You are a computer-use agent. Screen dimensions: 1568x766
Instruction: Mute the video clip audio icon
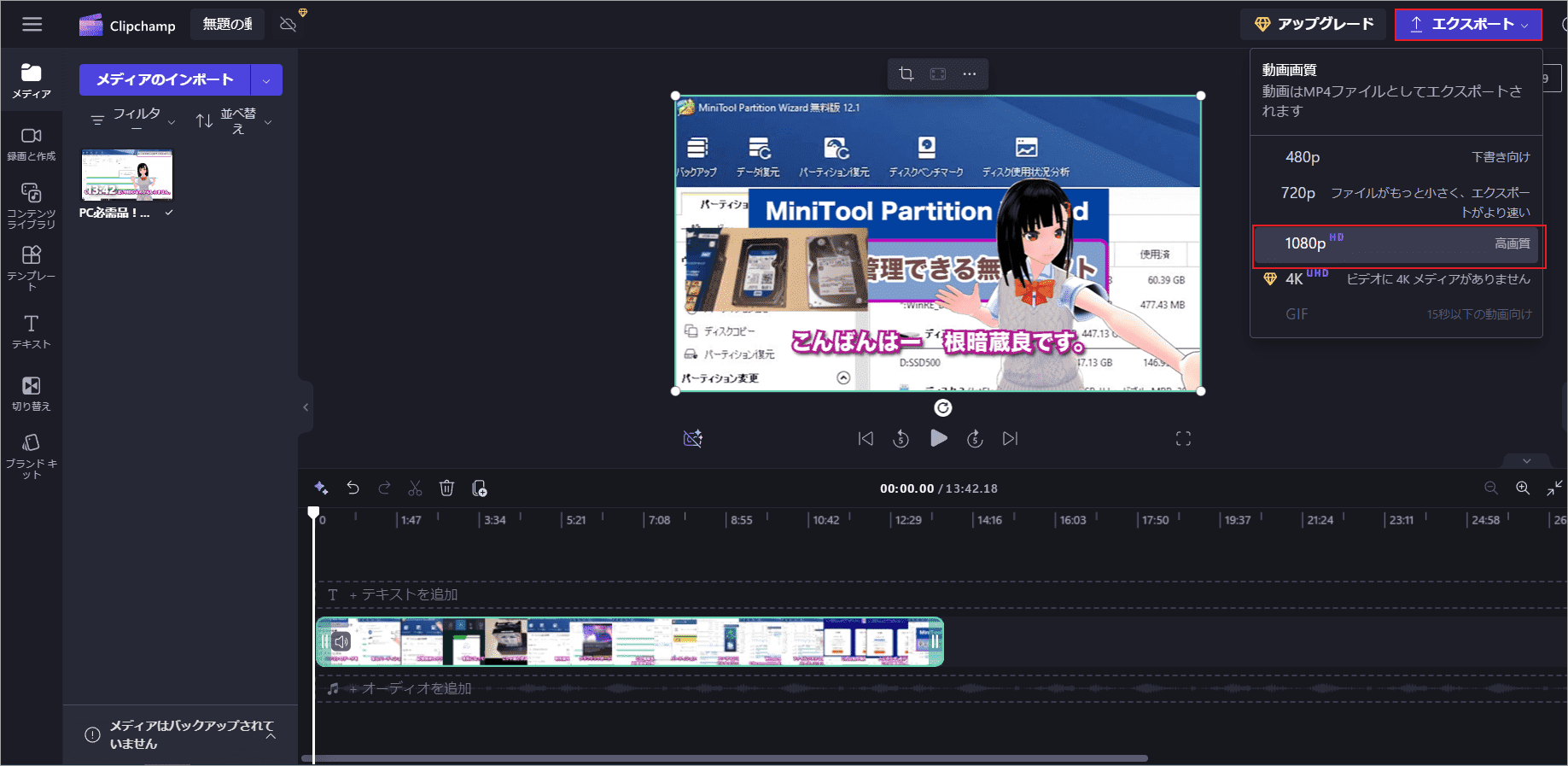(341, 642)
